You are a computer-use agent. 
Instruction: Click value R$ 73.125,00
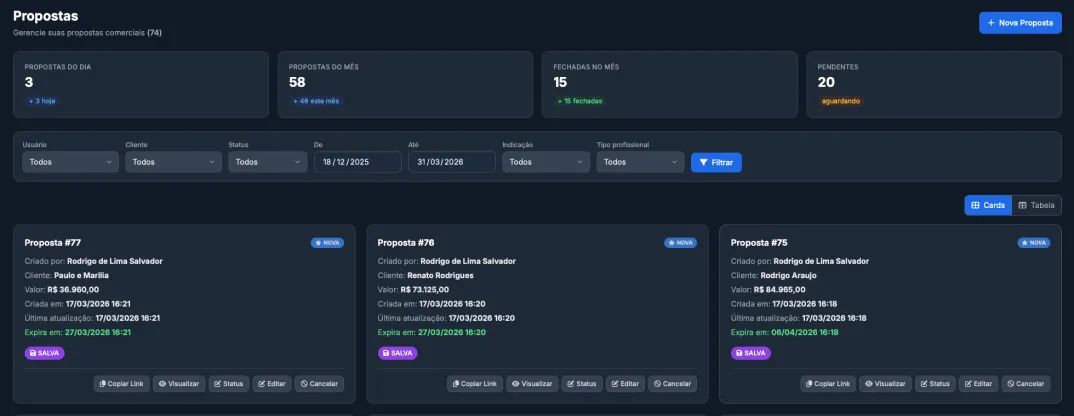[427, 289]
